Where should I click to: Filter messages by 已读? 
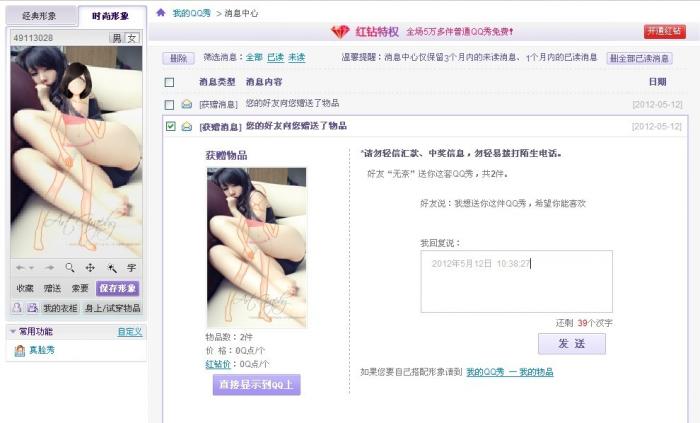pos(275,57)
